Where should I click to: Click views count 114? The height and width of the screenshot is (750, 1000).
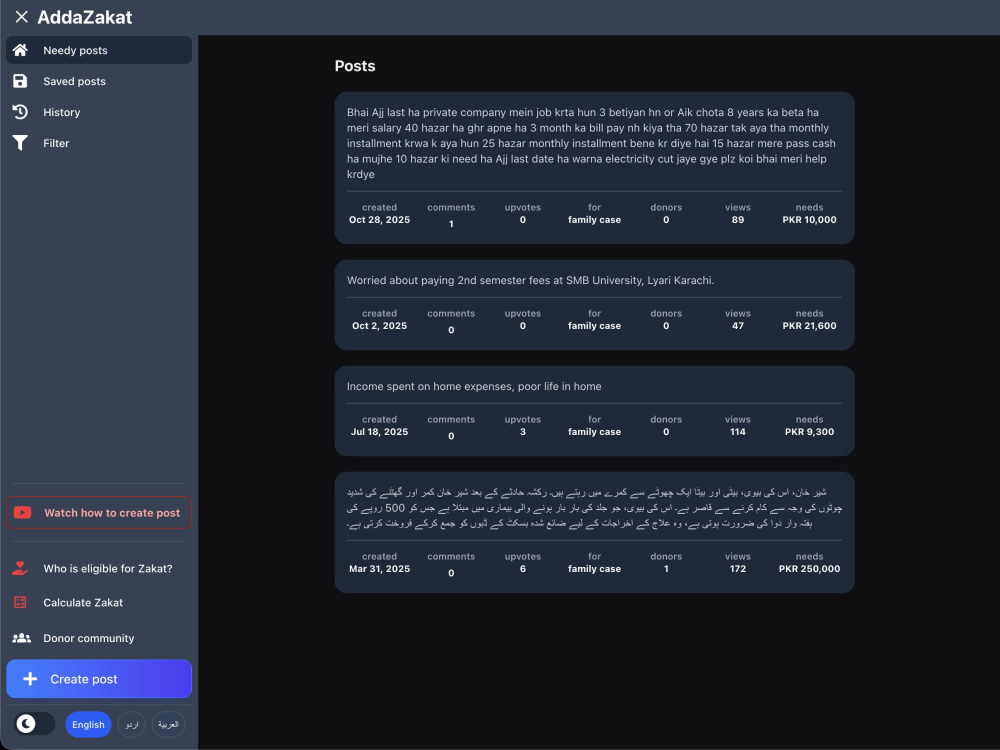click(738, 432)
